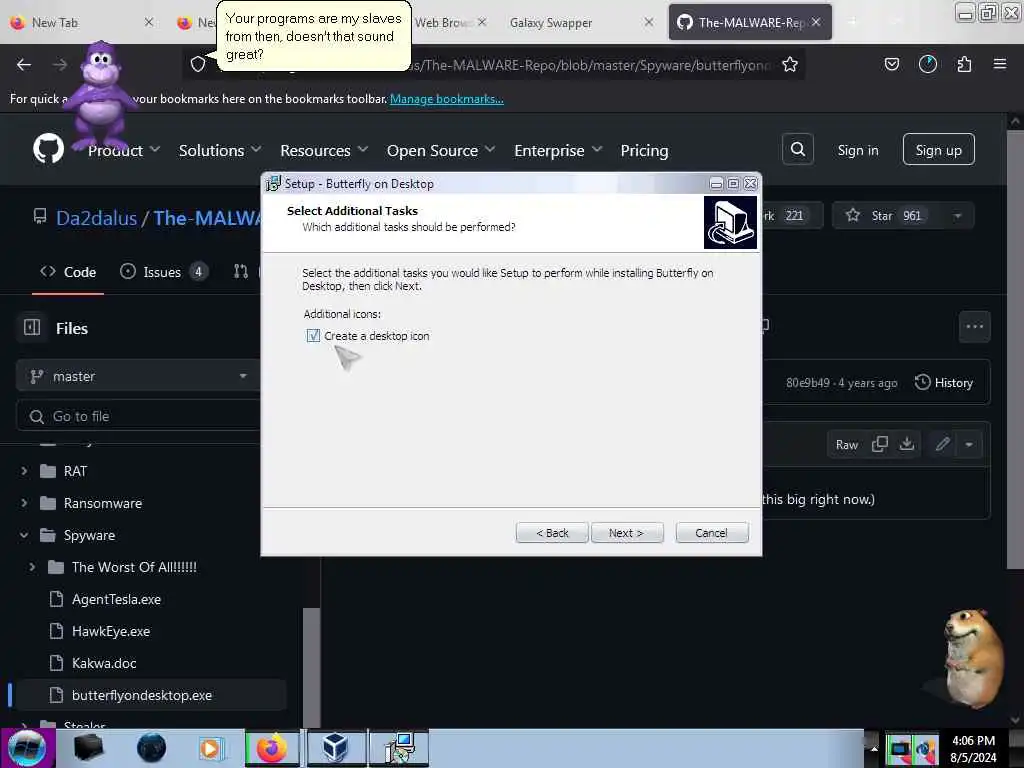Click the BonziBuddy purple gorilla
Viewport: 1024px width, 768px height.
click(99, 95)
